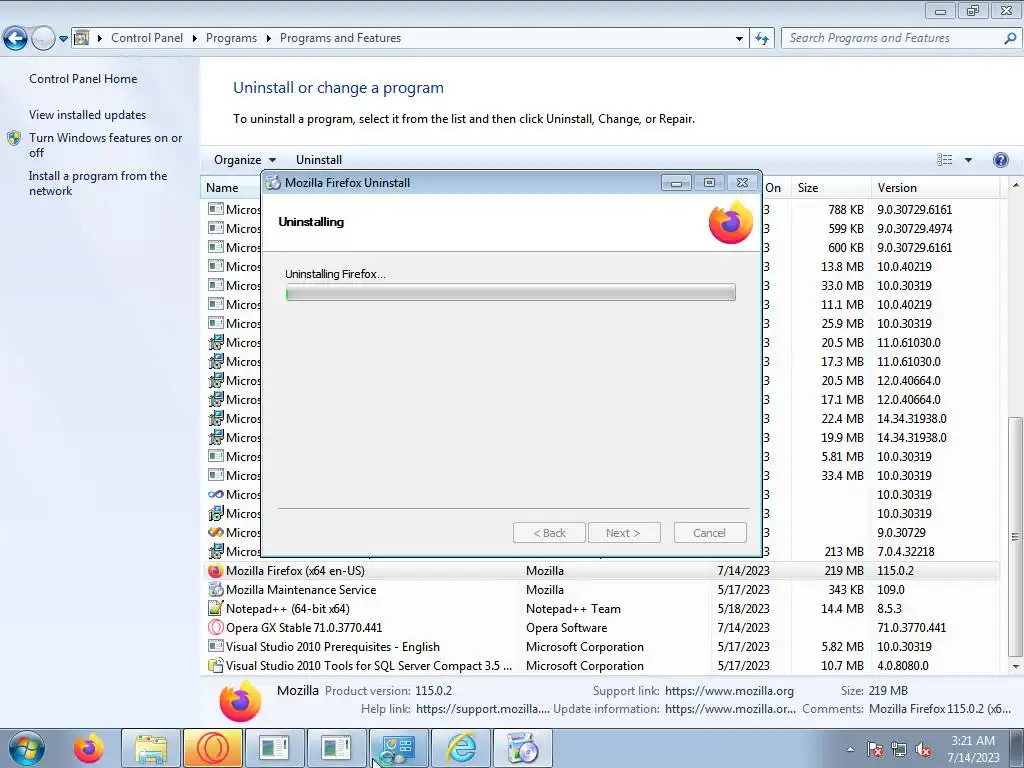1024x768 pixels.
Task: Click Firefox icon in Mozilla Firefox row
Action: pyautogui.click(x=216, y=571)
